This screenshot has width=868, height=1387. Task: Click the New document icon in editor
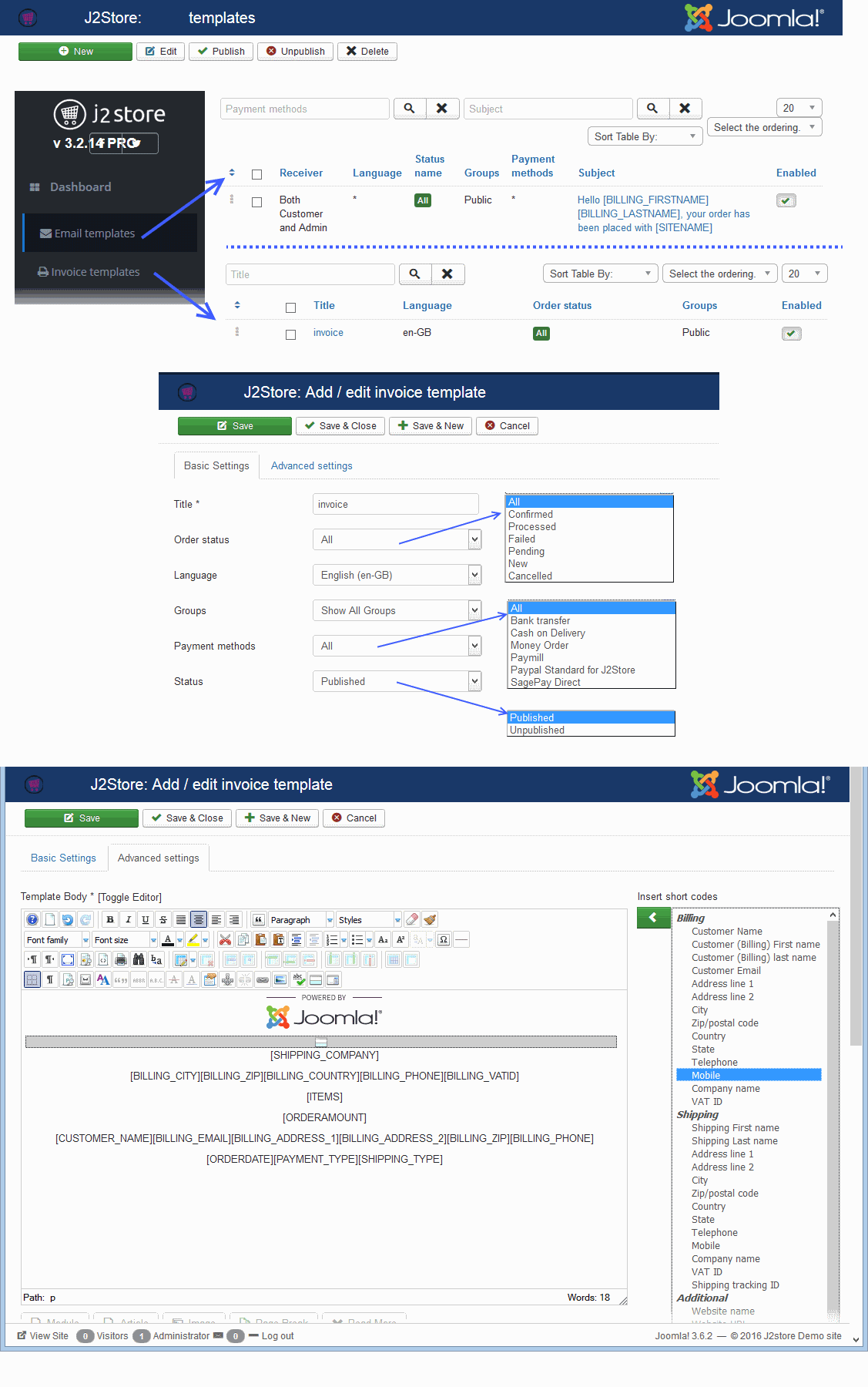[x=50, y=919]
